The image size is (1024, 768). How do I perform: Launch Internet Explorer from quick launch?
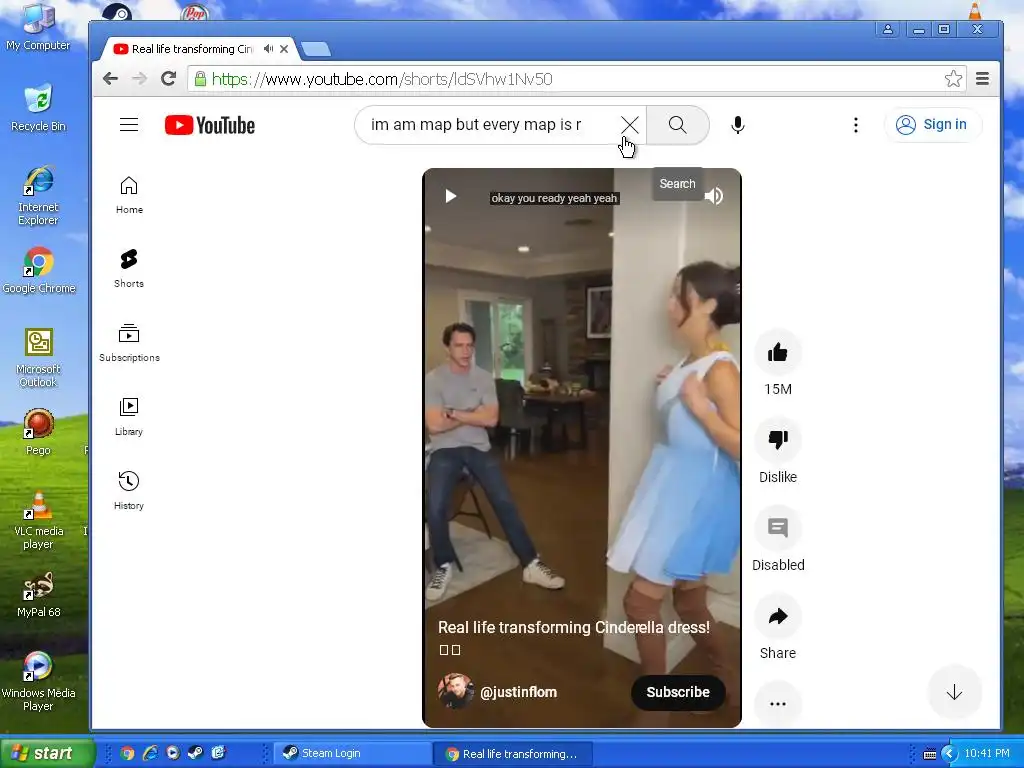pos(150,753)
